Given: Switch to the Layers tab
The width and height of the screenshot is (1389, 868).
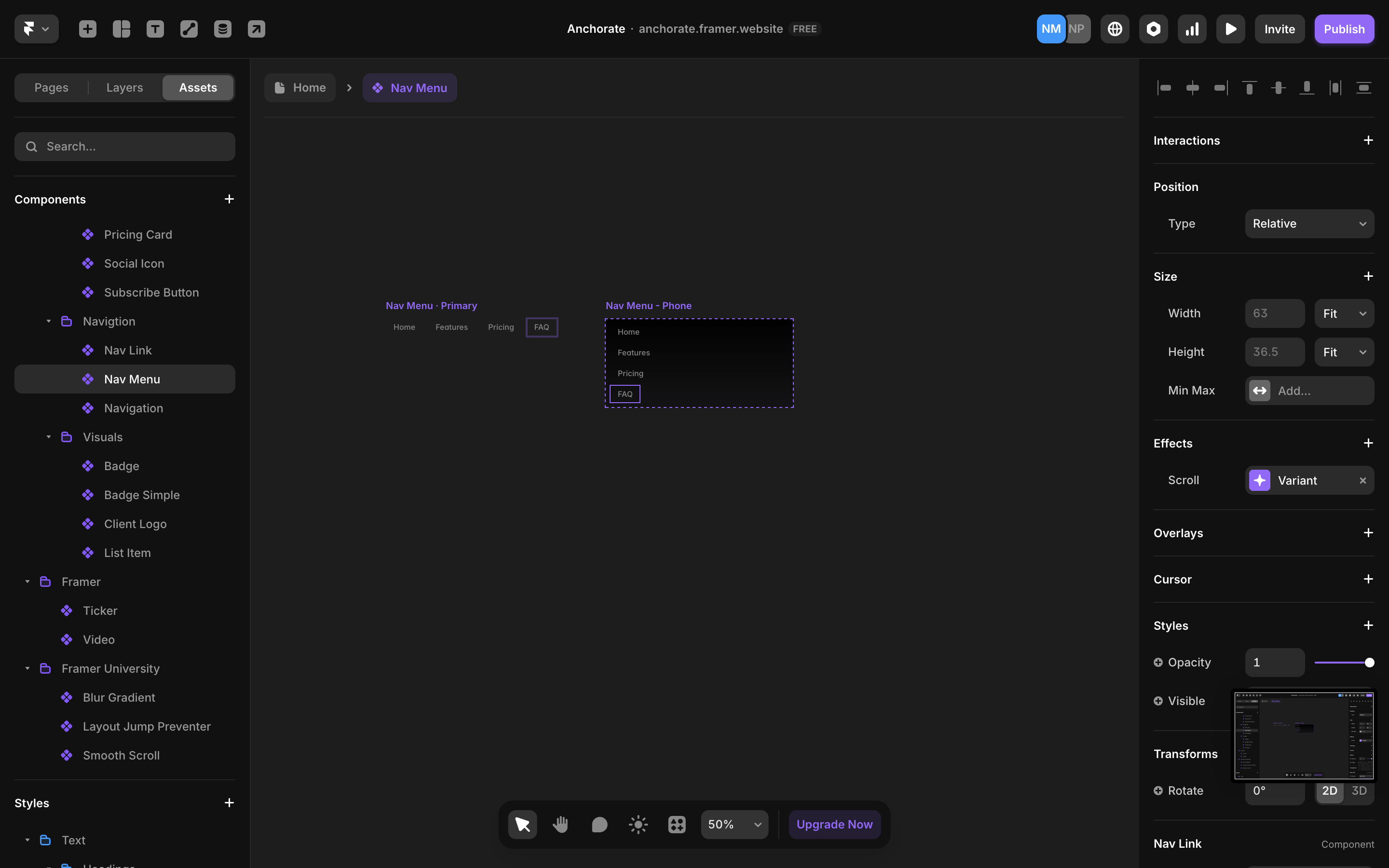Looking at the screenshot, I should (x=124, y=87).
